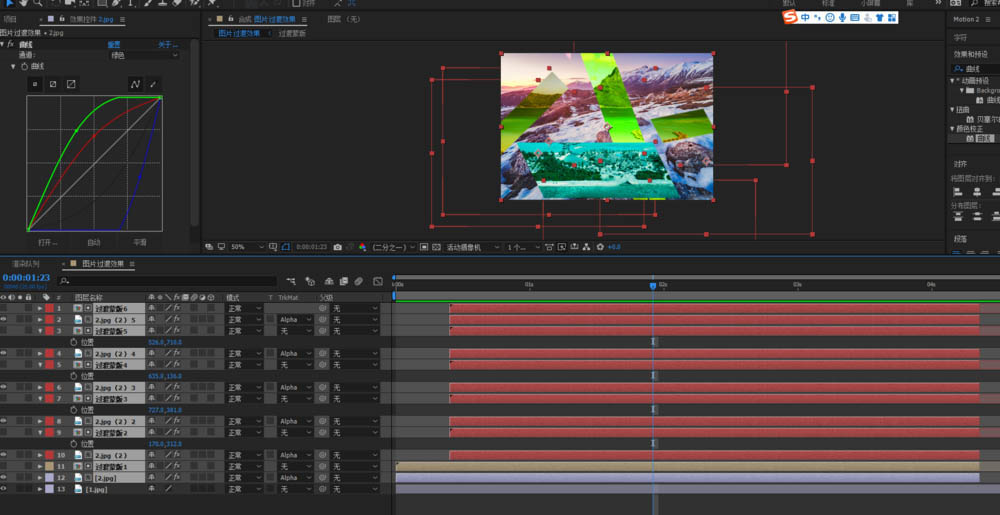The image size is (1000, 515).
Task: Click stopwatch for 过渡蒙版5 position property
Action: point(73,342)
